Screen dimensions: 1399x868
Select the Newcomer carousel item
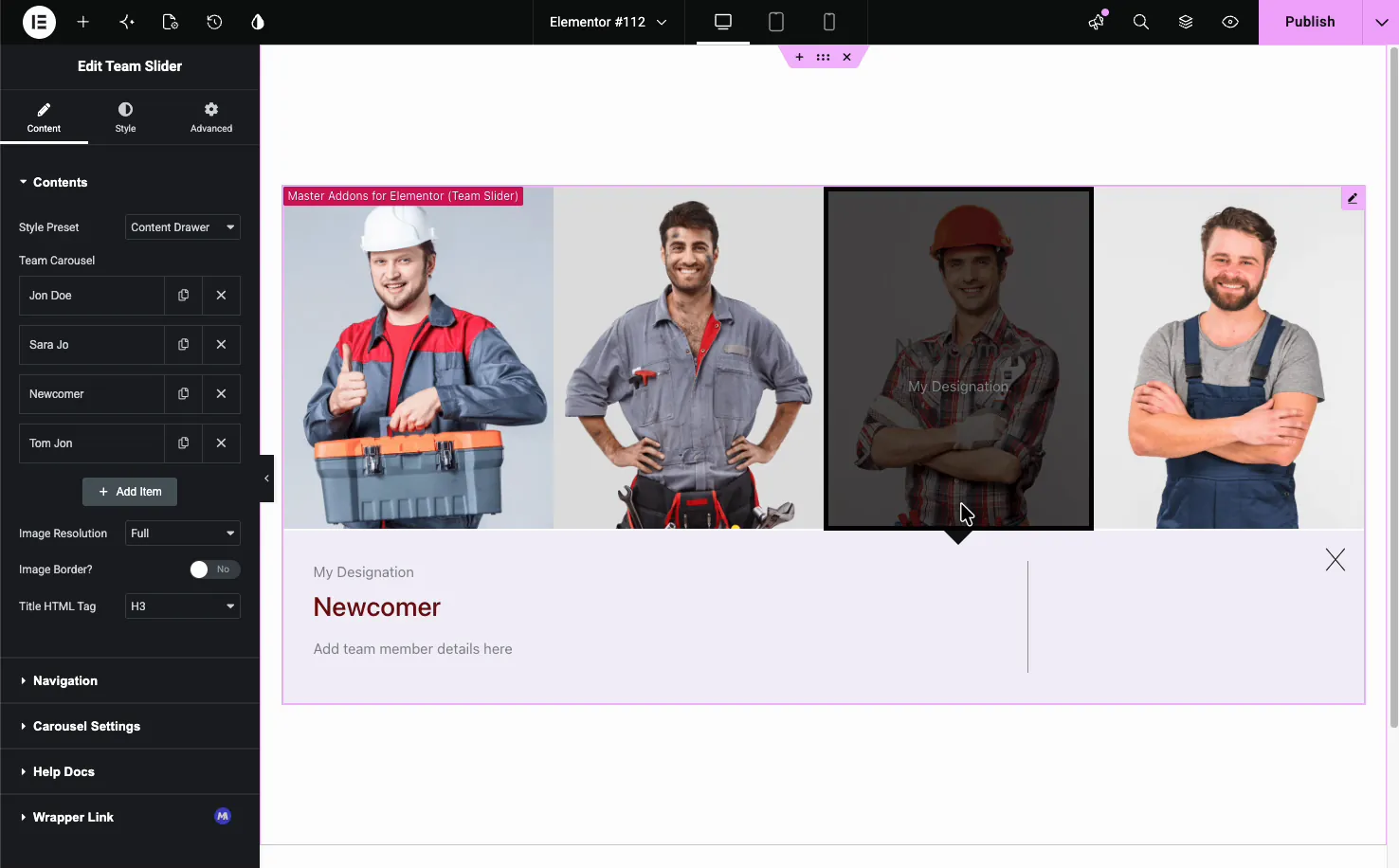coord(92,394)
